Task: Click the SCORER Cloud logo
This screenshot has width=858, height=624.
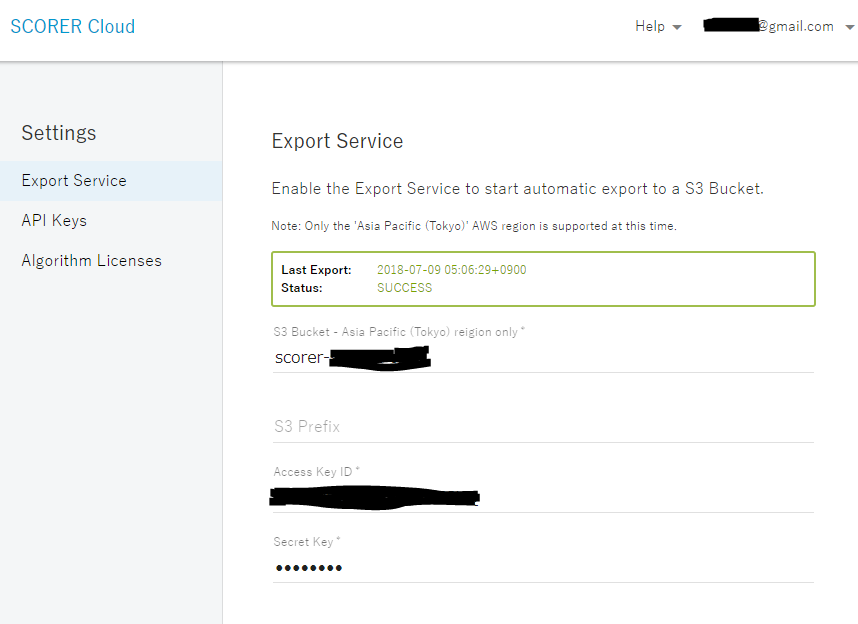Action: pos(73,26)
